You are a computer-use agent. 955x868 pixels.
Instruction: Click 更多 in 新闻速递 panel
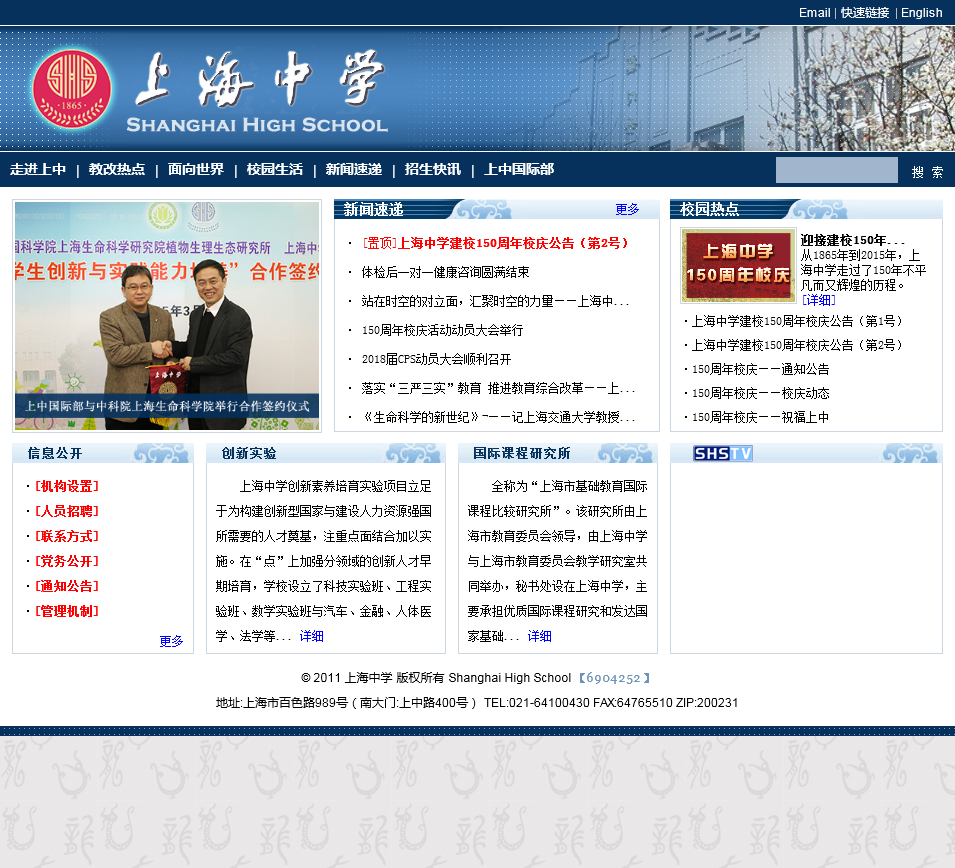627,210
